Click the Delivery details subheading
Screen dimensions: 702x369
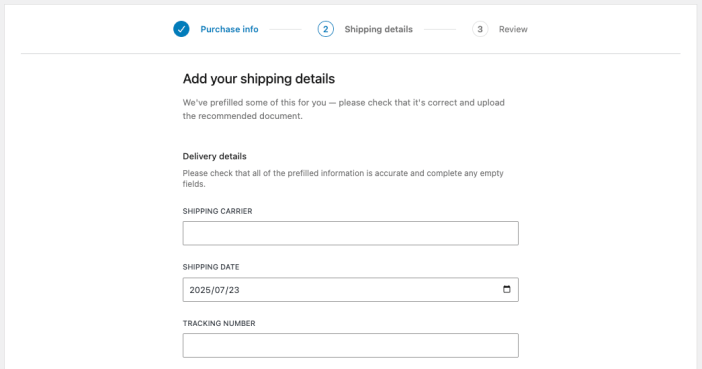pos(214,156)
